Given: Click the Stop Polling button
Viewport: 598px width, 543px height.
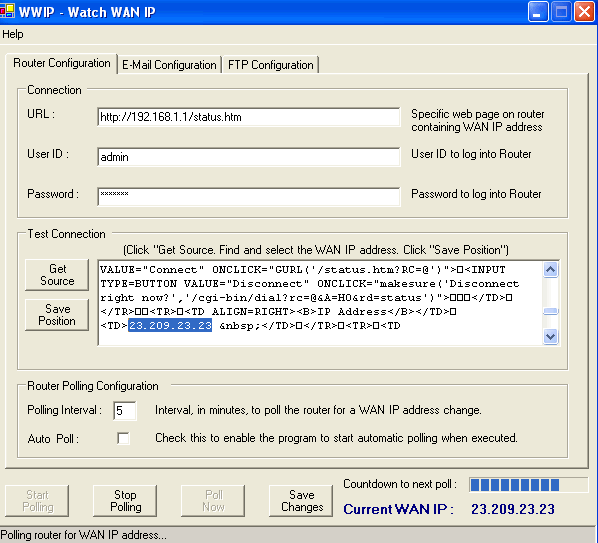Looking at the screenshot, I should (x=125, y=501).
